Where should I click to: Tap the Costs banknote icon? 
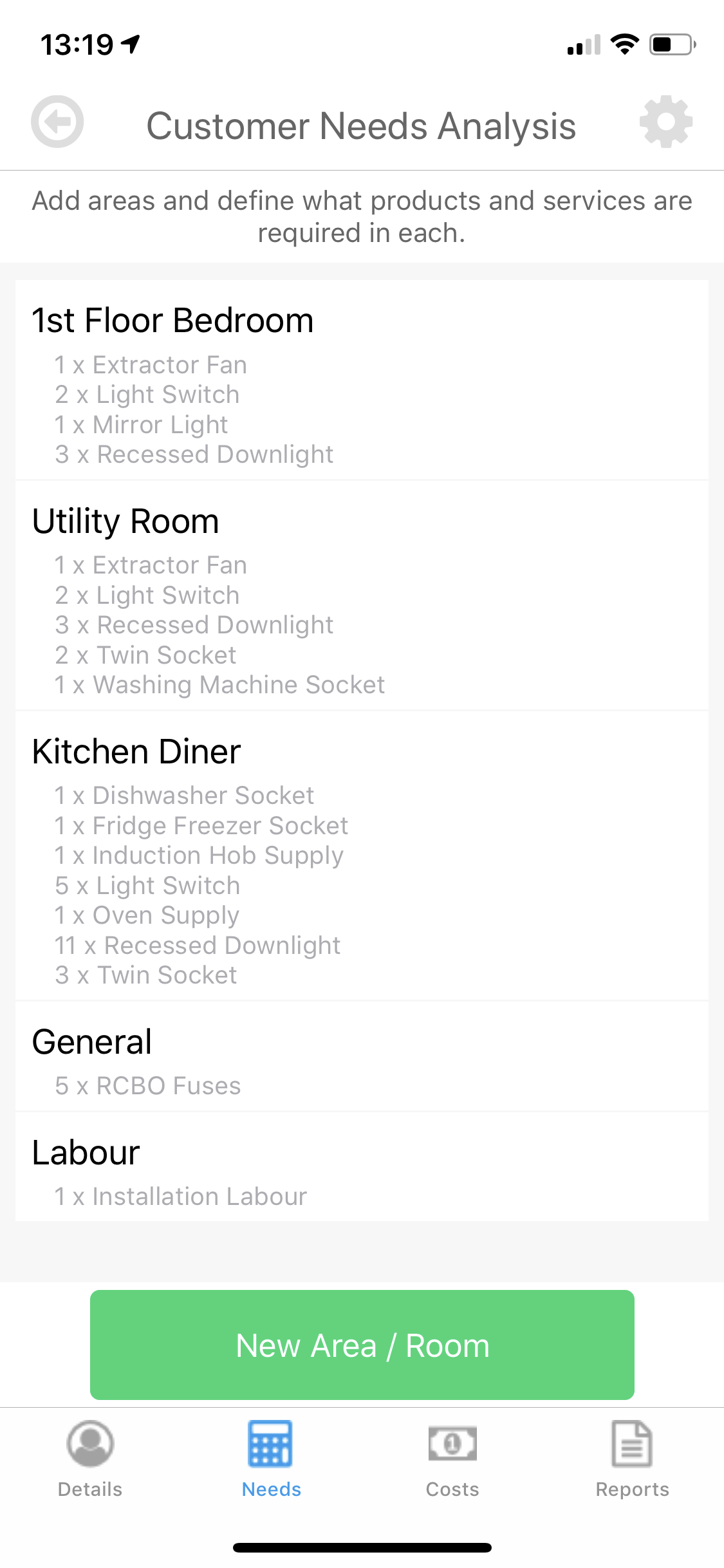tap(452, 1443)
